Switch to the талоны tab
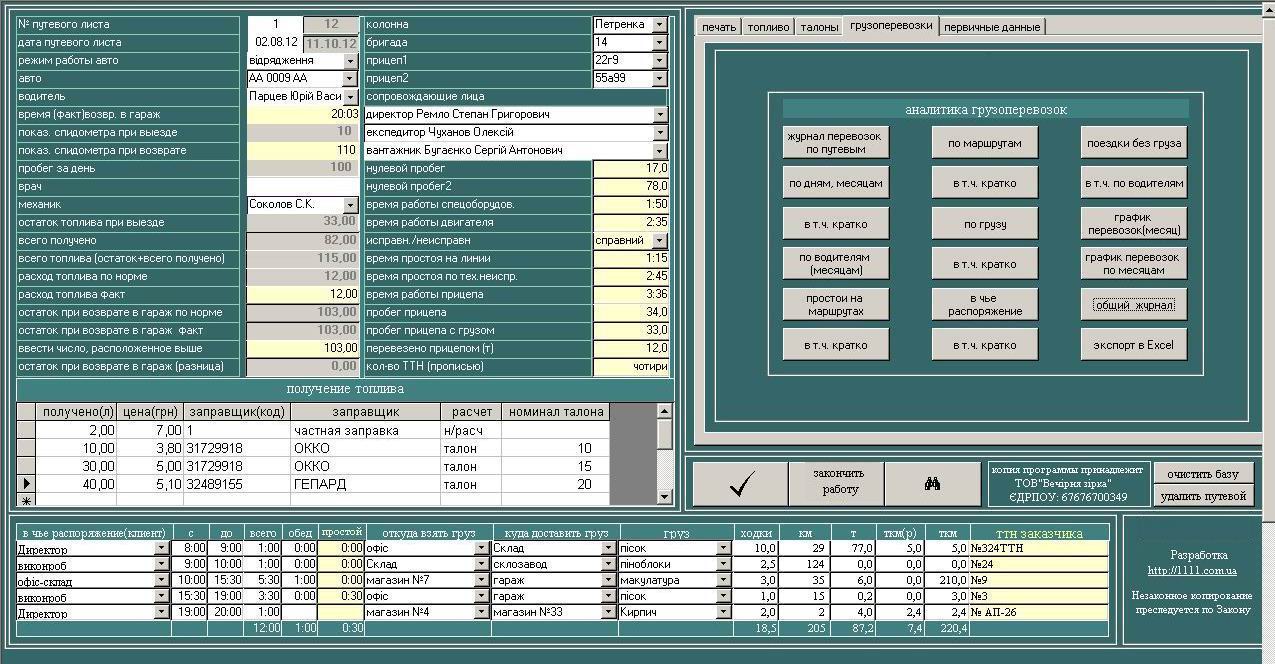1275x664 pixels. point(819,27)
